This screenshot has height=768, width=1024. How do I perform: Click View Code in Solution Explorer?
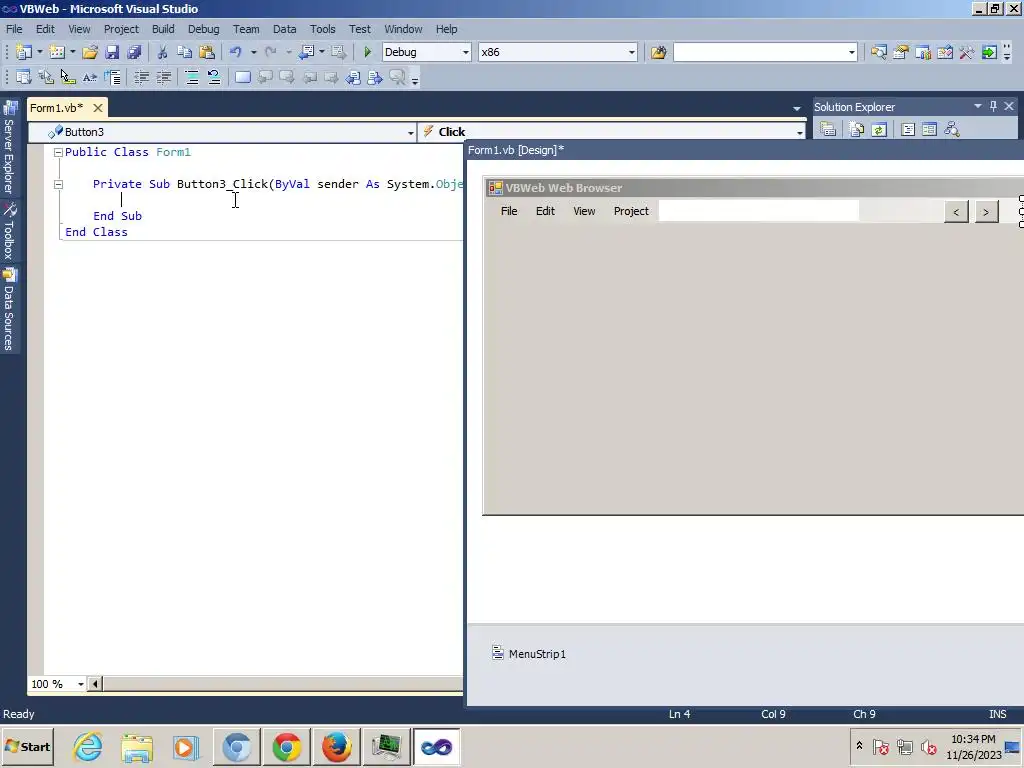[x=908, y=129]
